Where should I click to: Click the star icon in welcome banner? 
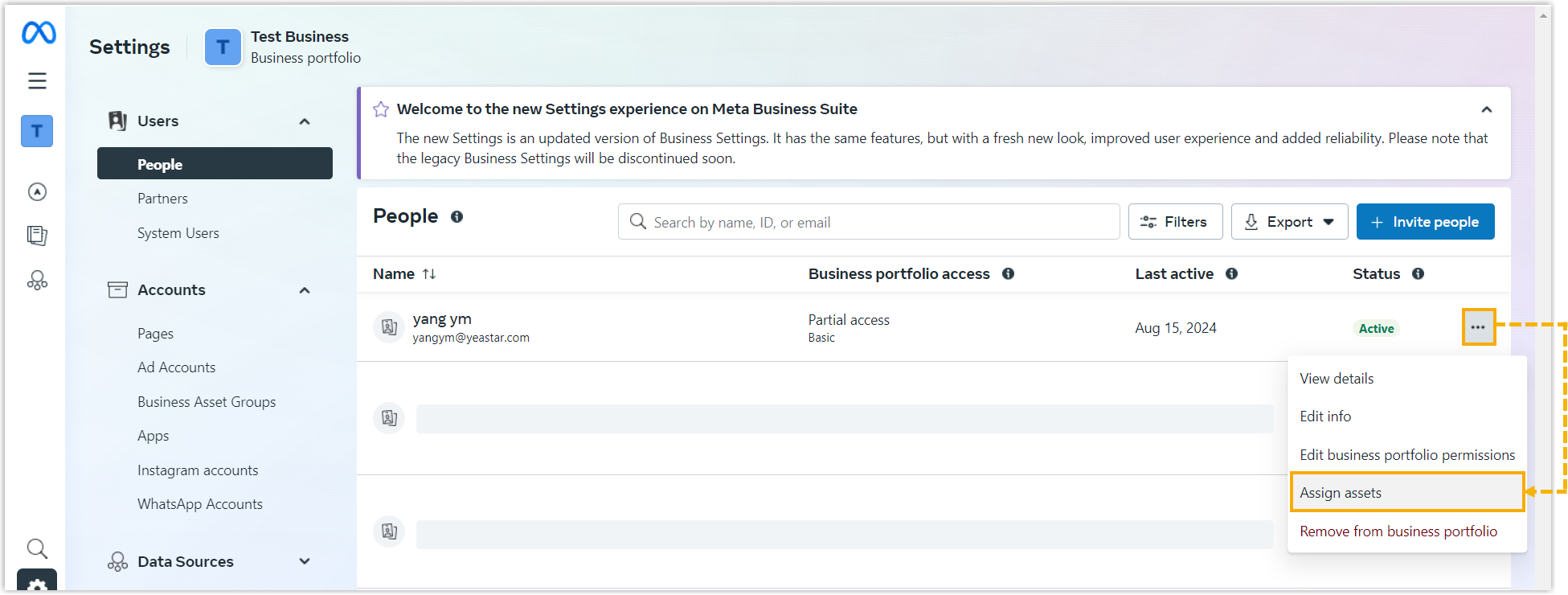(x=381, y=109)
